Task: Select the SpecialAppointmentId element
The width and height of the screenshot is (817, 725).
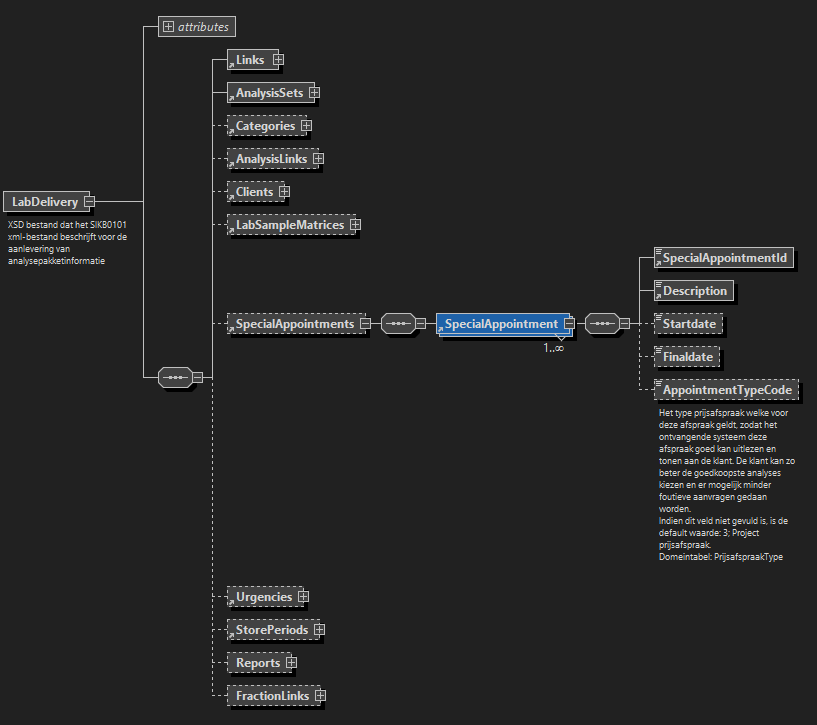Action: click(724, 258)
